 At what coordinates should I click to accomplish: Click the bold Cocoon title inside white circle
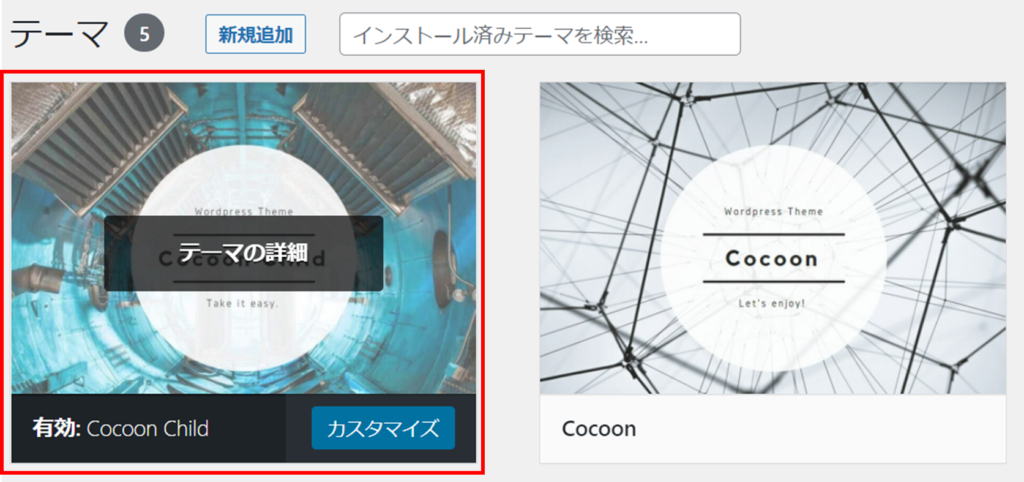(772, 259)
